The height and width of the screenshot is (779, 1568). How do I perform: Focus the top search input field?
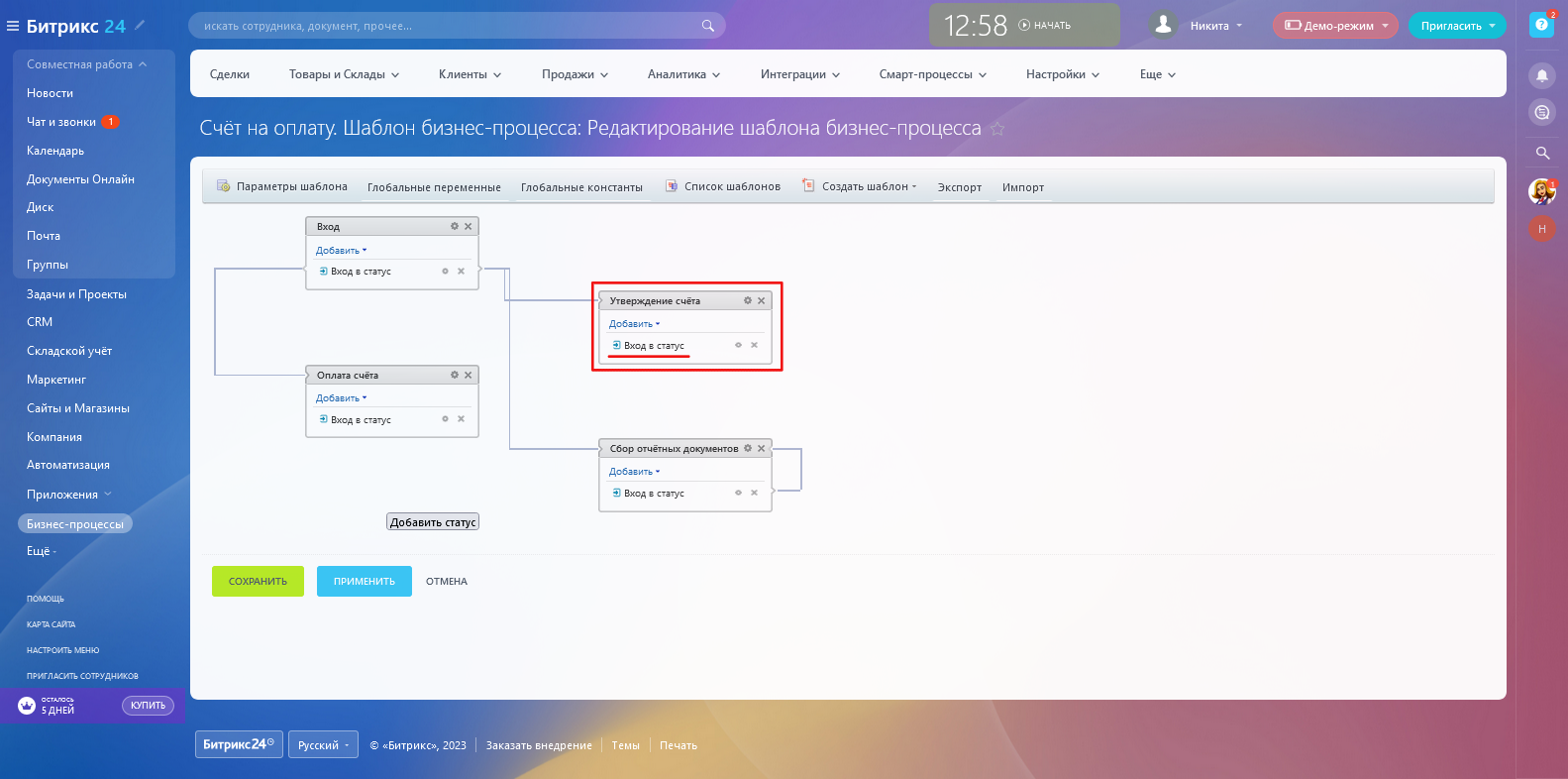coord(457,26)
